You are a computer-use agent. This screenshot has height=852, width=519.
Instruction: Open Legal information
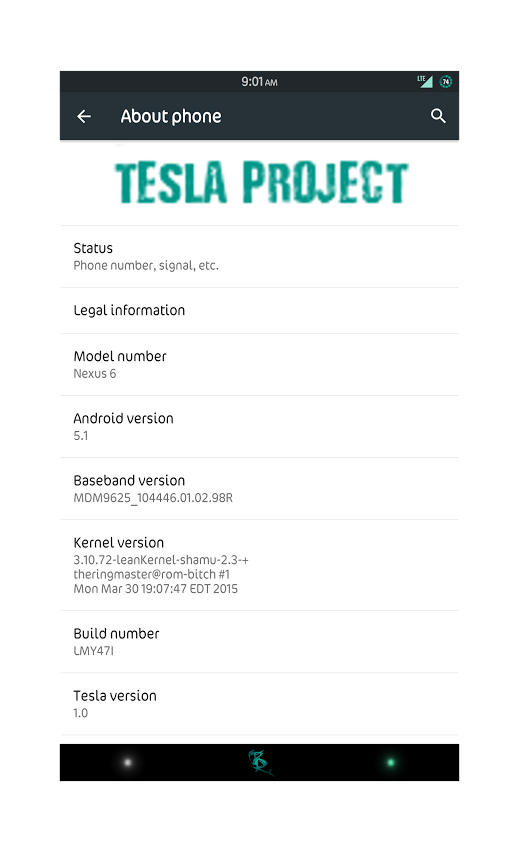coord(259,310)
